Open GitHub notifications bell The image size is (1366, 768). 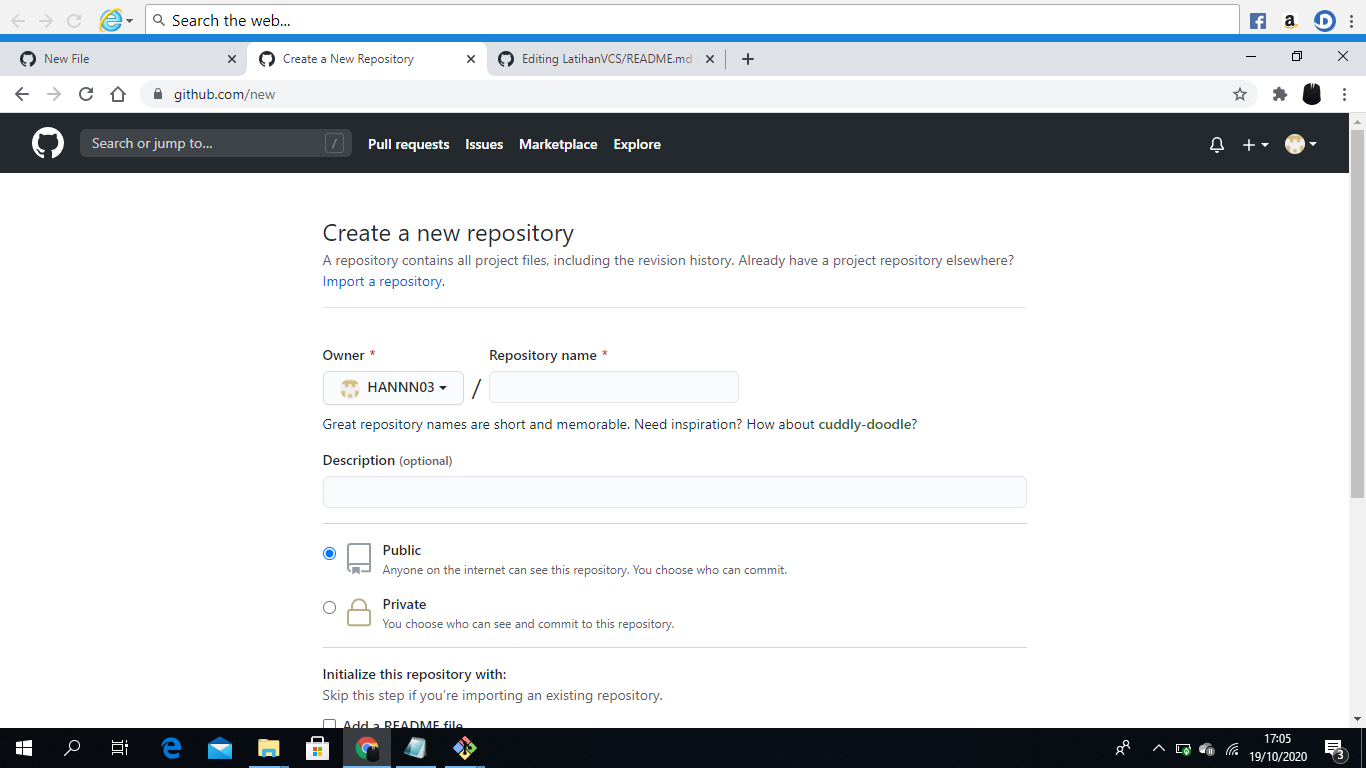pyautogui.click(x=1216, y=144)
